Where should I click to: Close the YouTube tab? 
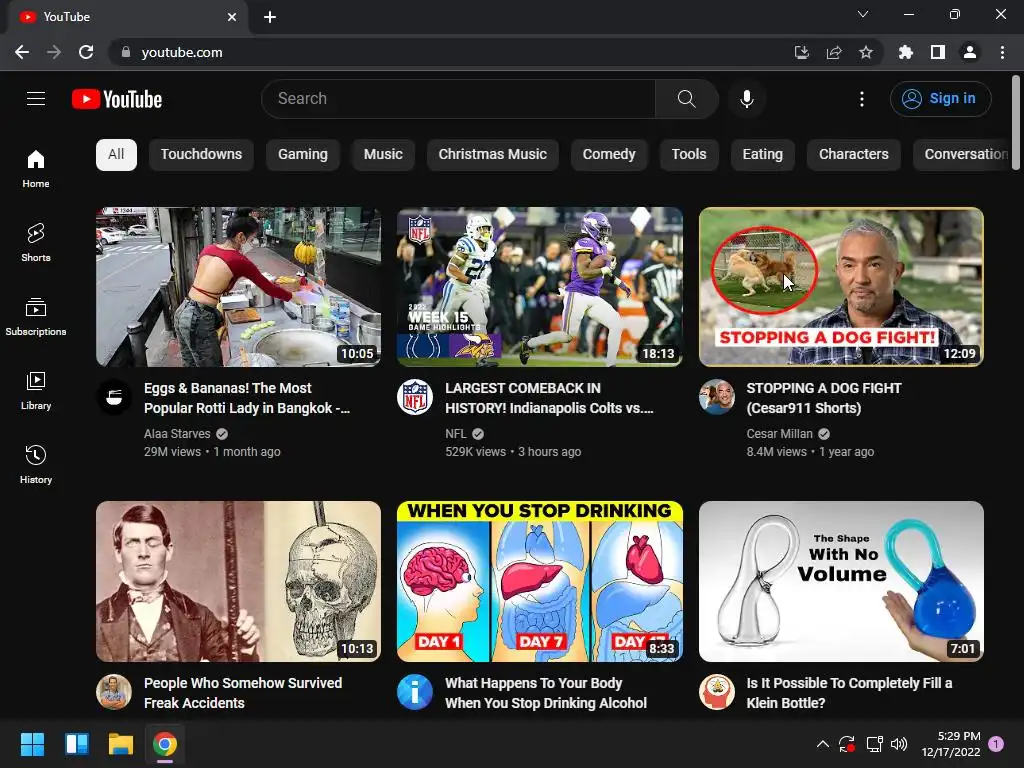tap(232, 17)
